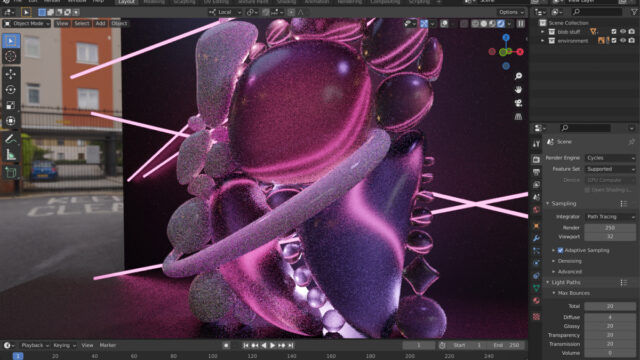Select the Transform tool
The width and height of the screenshot is (640, 360).
(11, 121)
